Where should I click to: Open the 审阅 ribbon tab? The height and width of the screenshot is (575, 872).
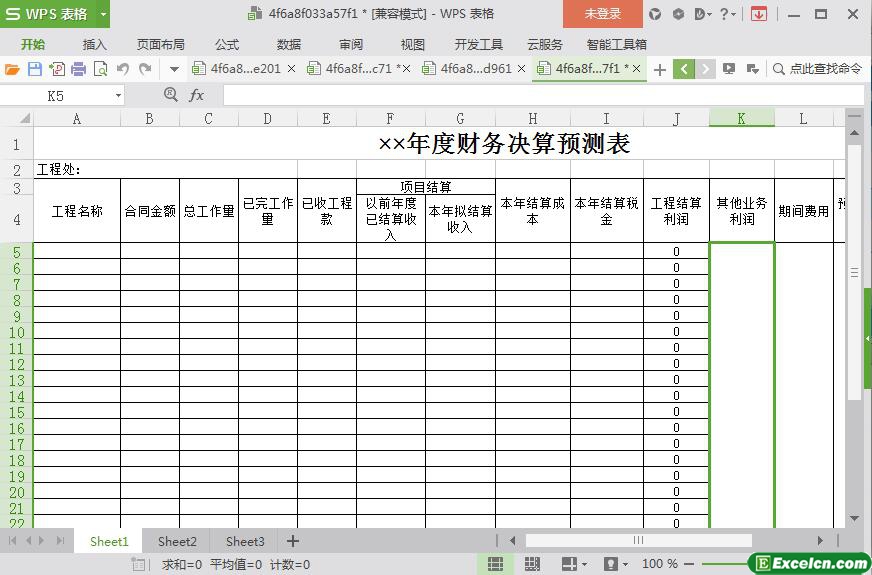click(351, 44)
